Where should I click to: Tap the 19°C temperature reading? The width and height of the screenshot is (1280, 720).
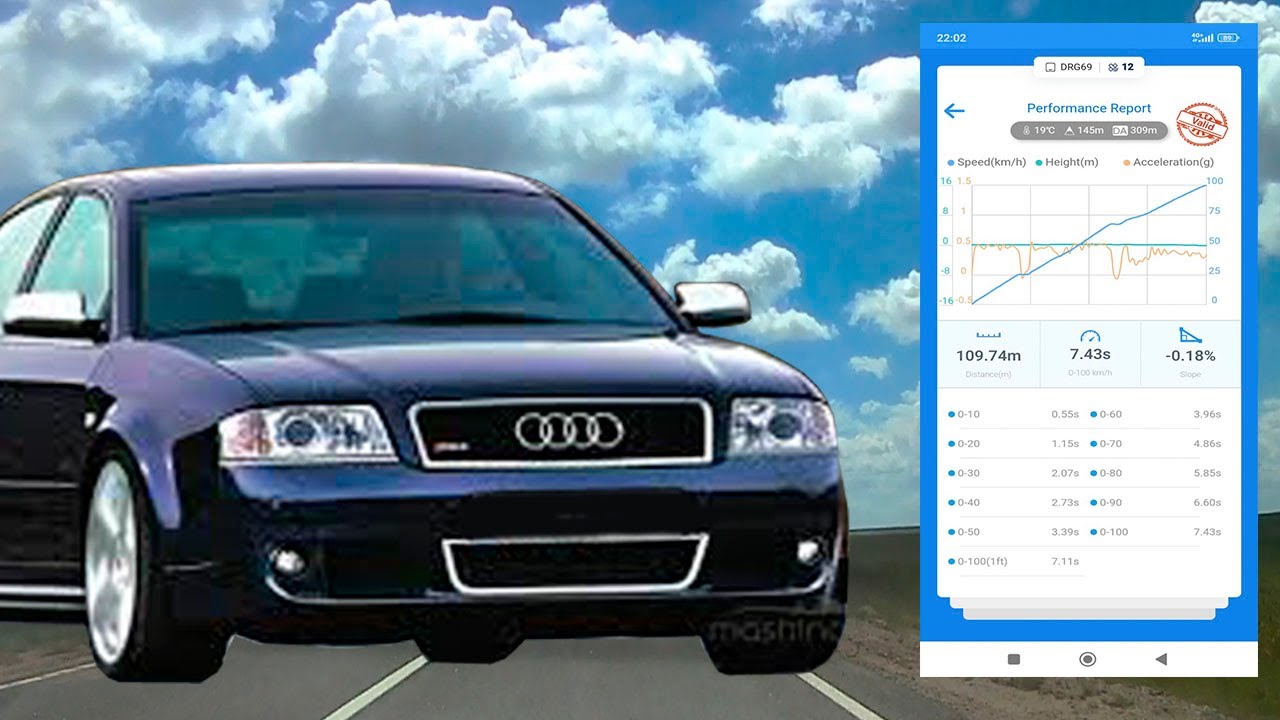[x=1038, y=130]
